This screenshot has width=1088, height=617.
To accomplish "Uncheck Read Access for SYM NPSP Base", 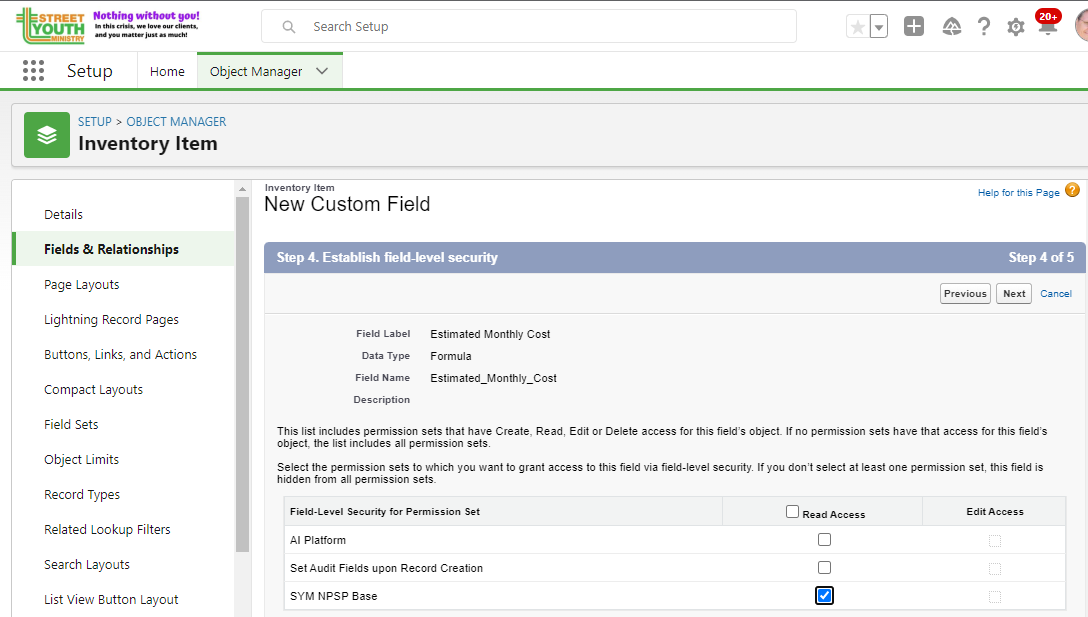I will [x=824, y=596].
